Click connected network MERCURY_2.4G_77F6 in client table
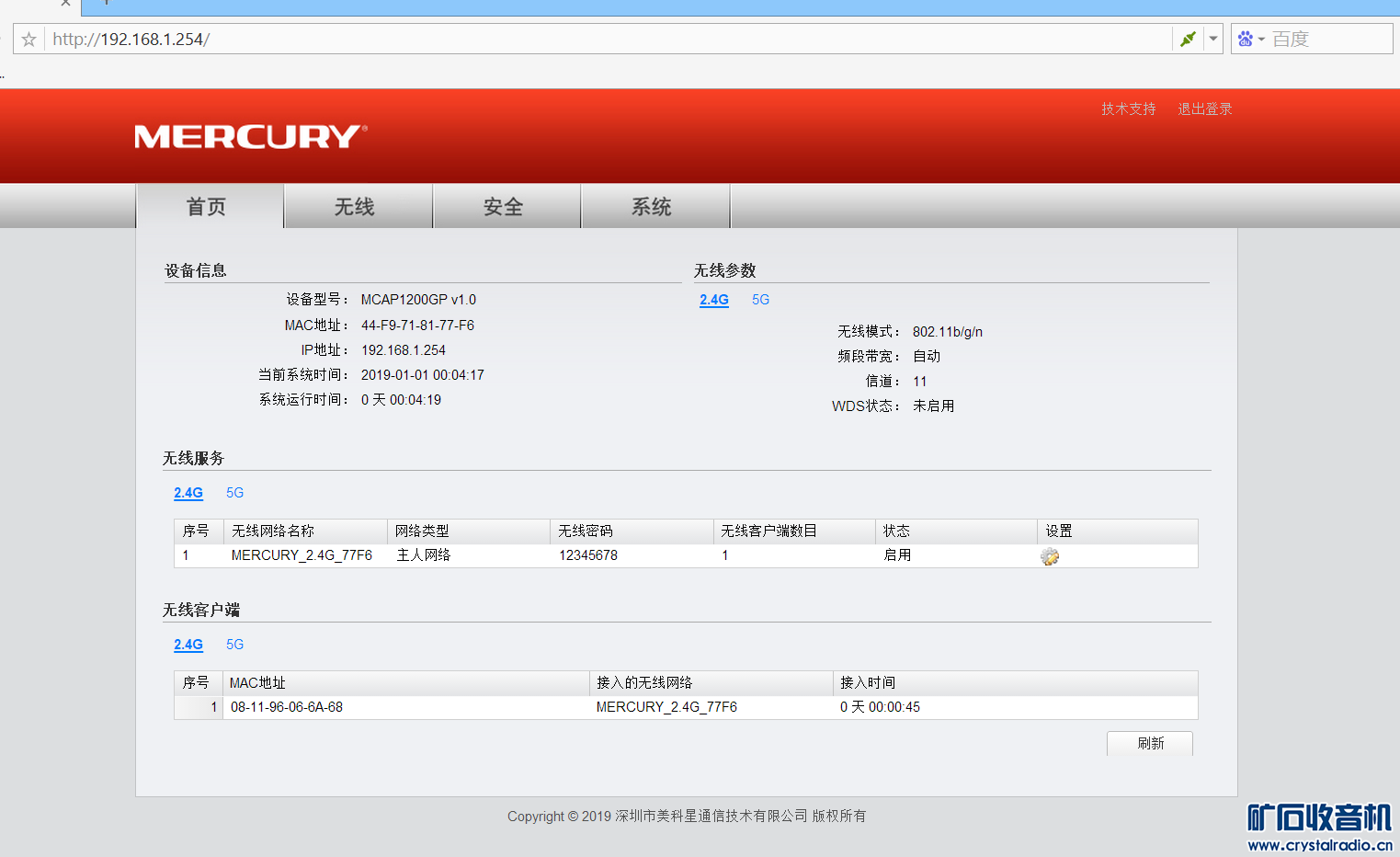 coord(666,707)
